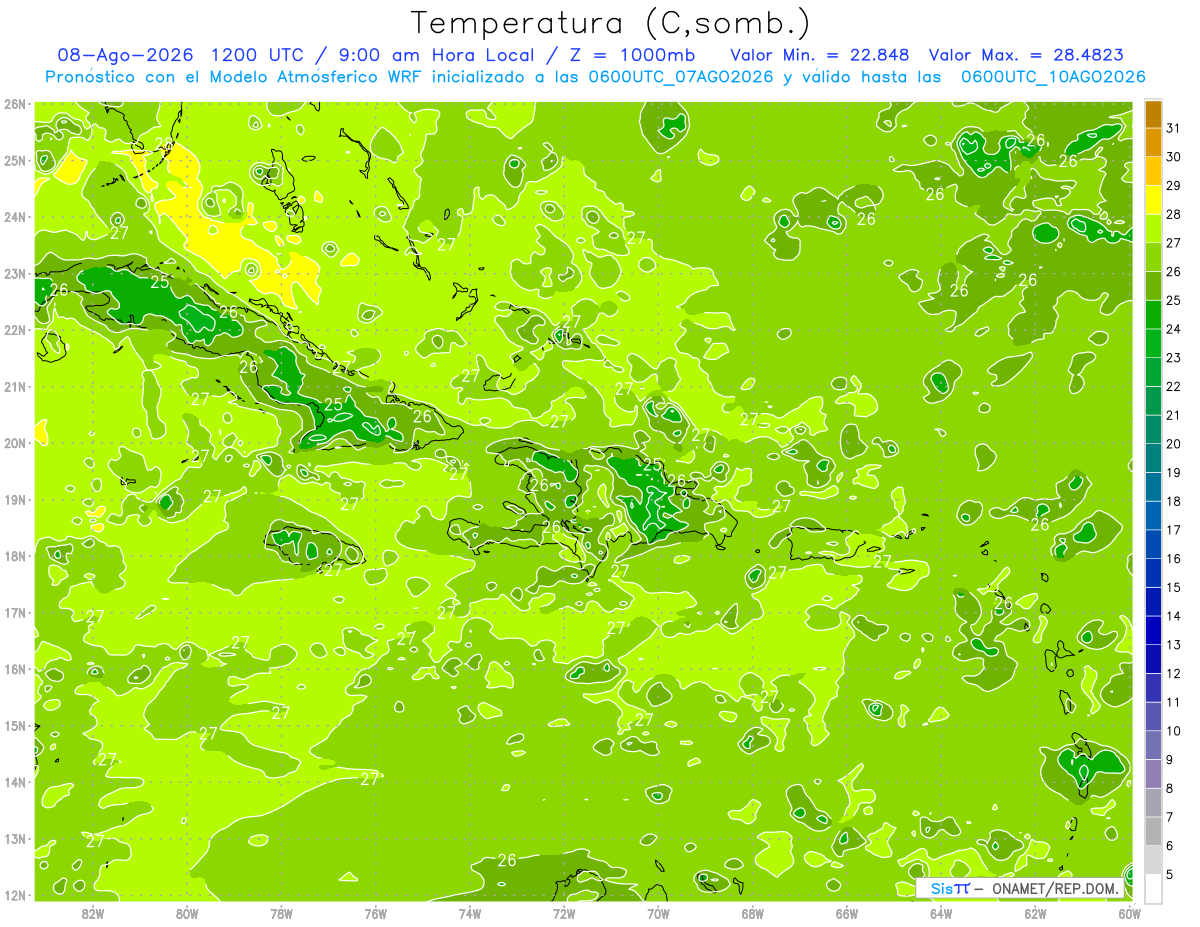Viewport: 1200px width, 927px height.
Task: Click the '26N' latitude axis label
Action: pos(14,104)
